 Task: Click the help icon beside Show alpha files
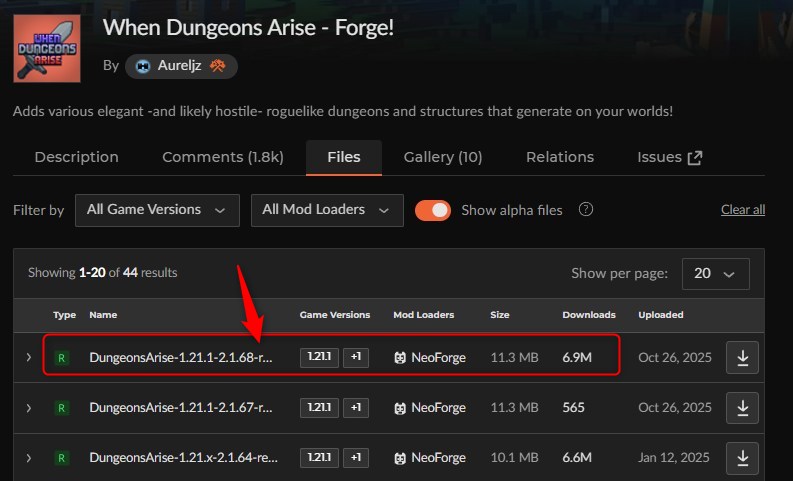586,209
